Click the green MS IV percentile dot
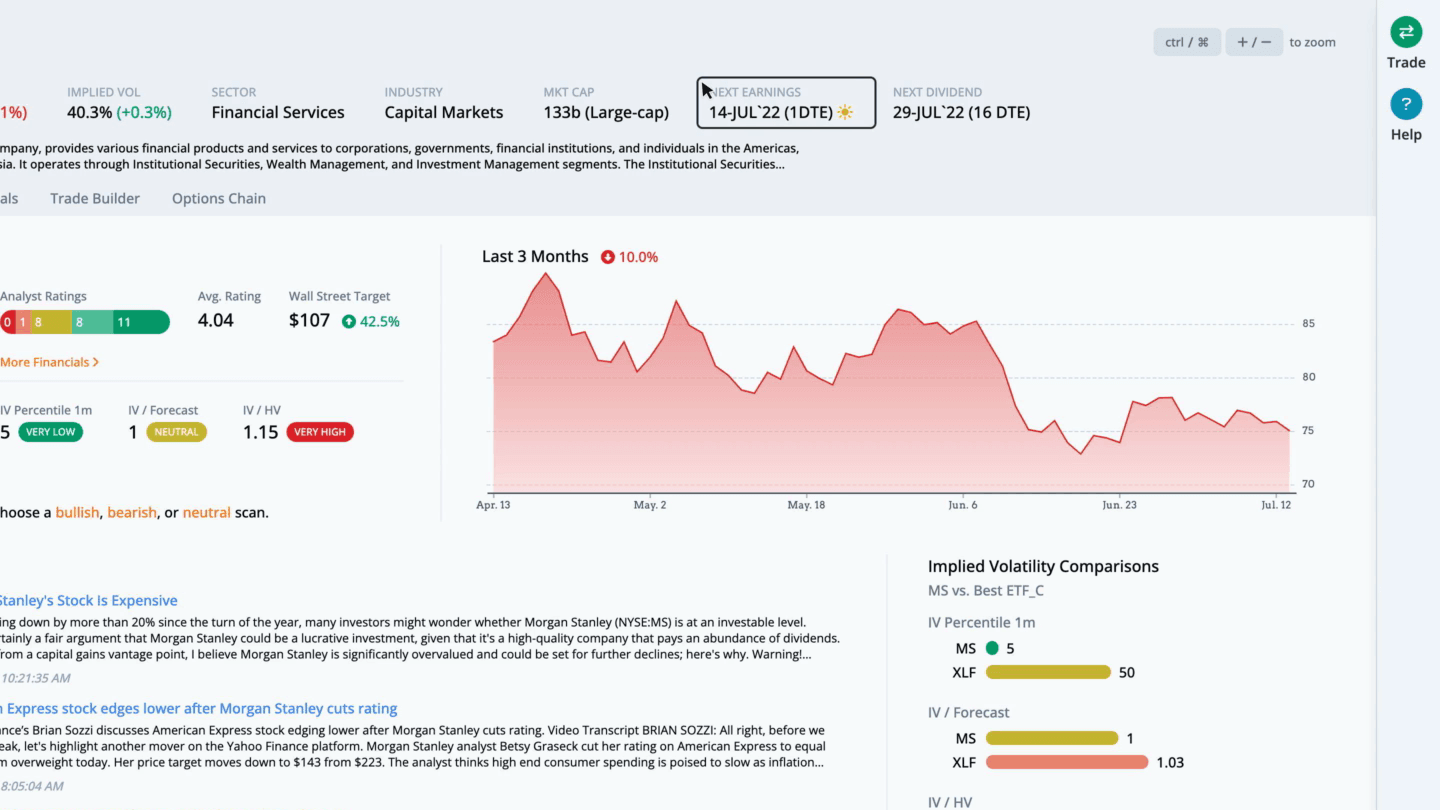Image resolution: width=1440 pixels, height=810 pixels. pyautogui.click(x=992, y=648)
